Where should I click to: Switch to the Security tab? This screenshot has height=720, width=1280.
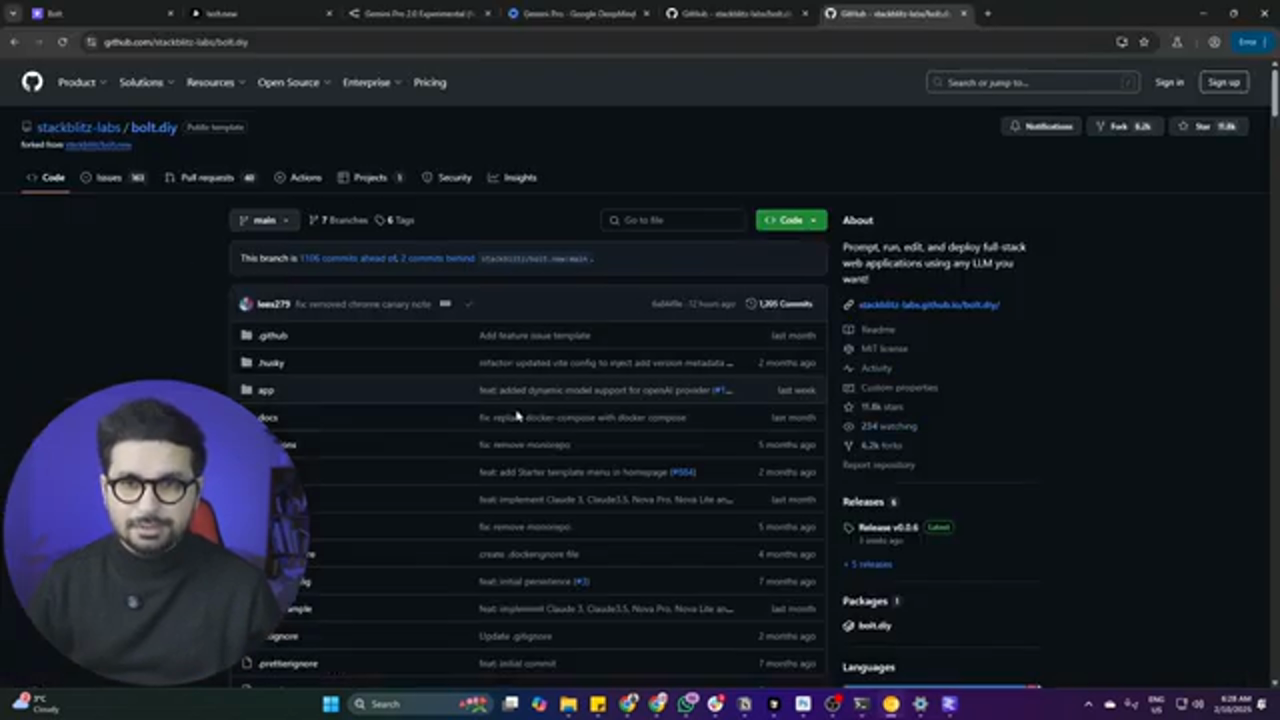pyautogui.click(x=446, y=177)
